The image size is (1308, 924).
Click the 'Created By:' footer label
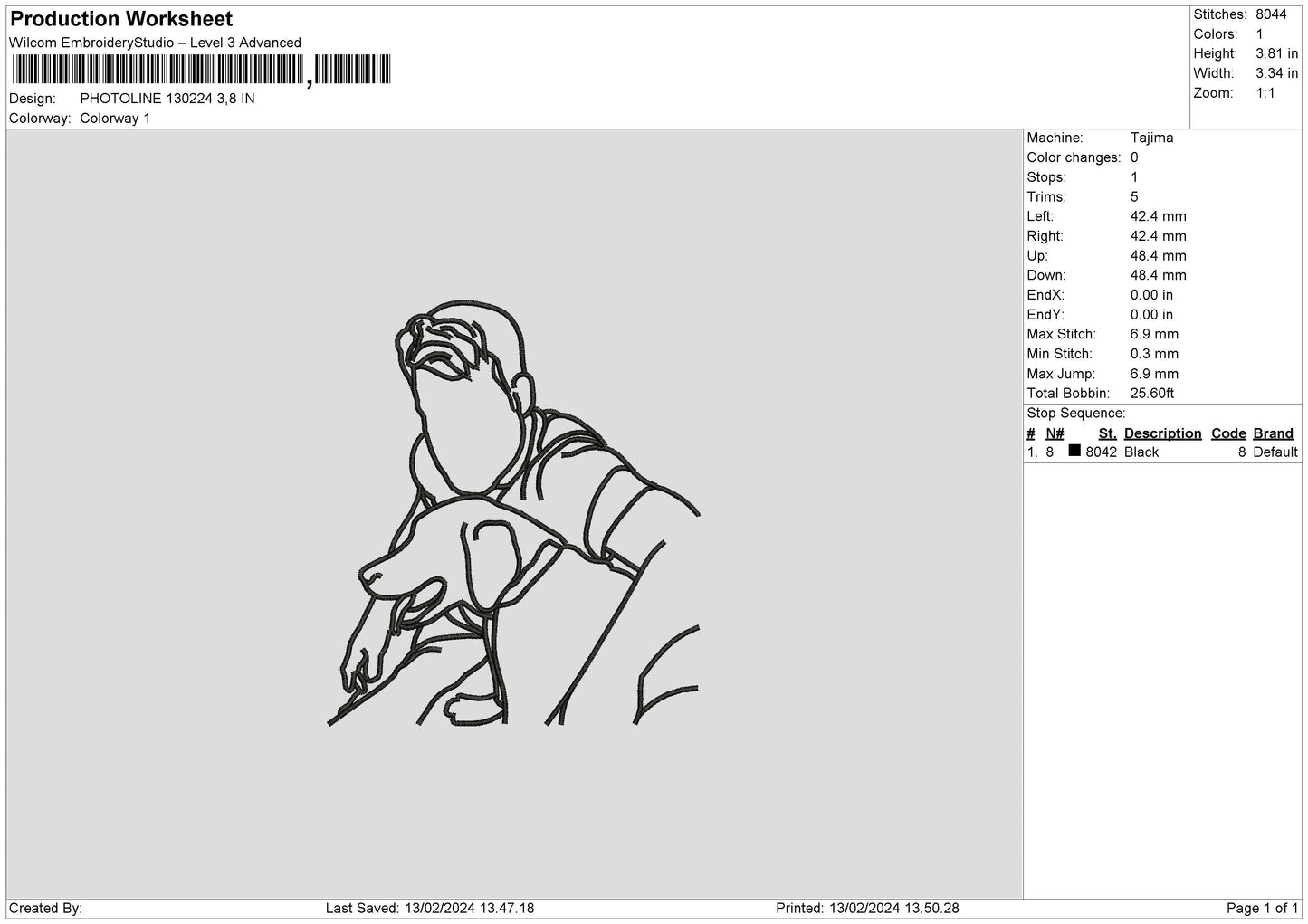point(46,908)
